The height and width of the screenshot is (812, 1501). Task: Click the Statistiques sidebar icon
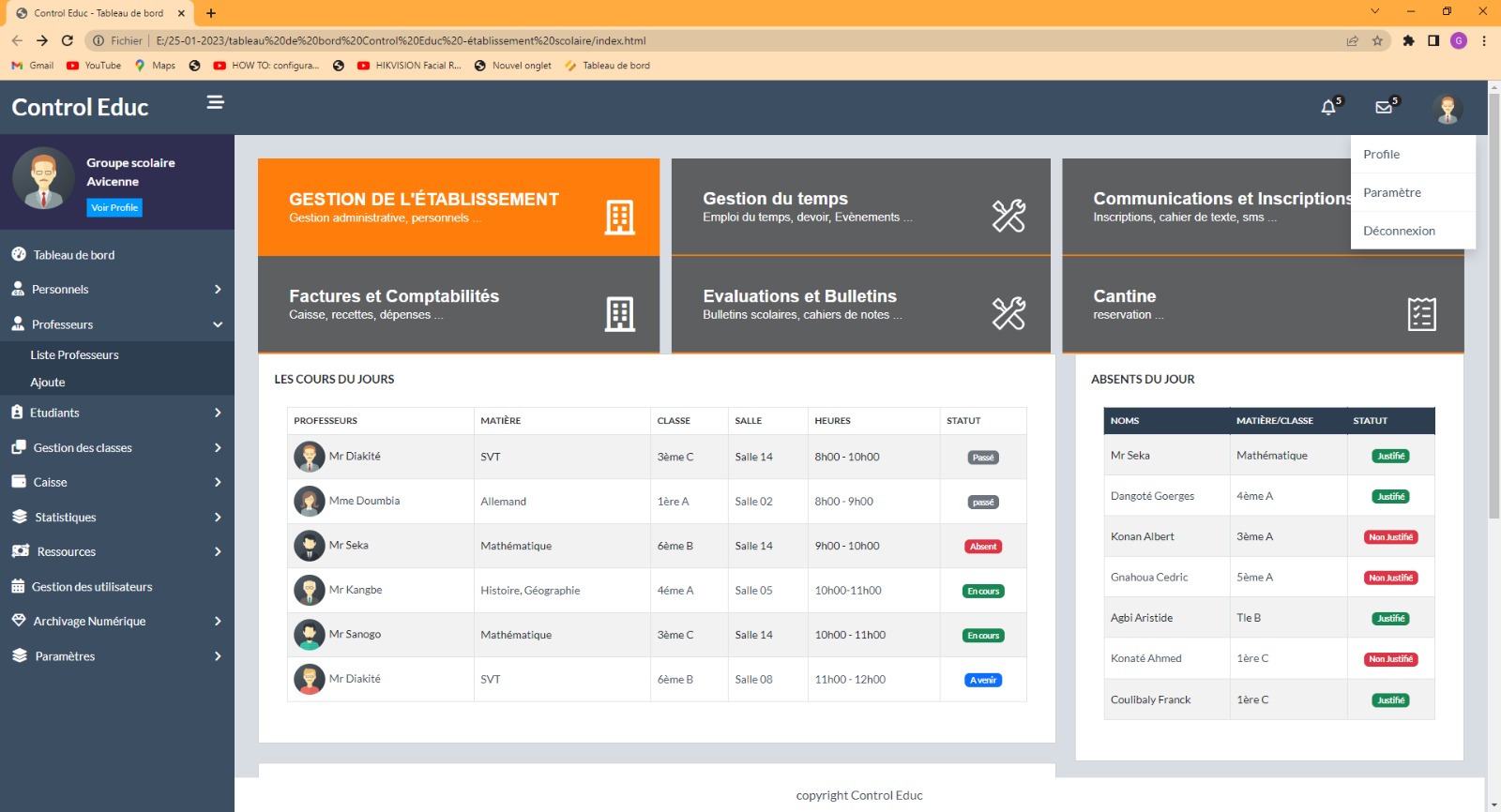[20, 517]
